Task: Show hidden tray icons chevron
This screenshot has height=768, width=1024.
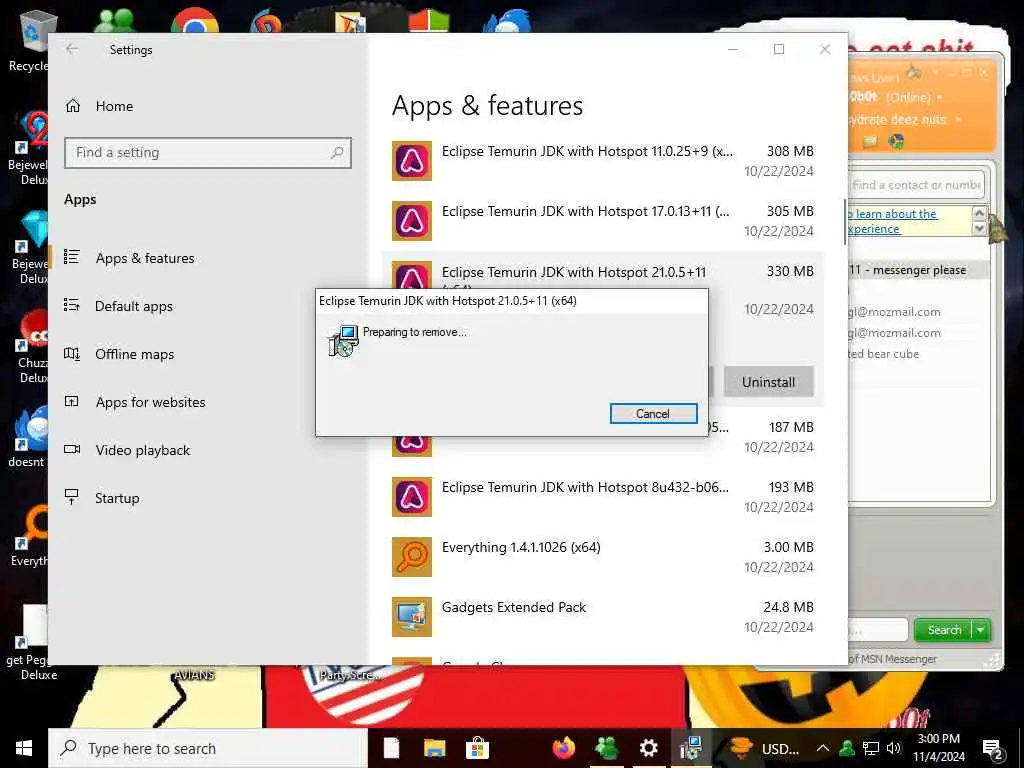Action: [x=823, y=748]
